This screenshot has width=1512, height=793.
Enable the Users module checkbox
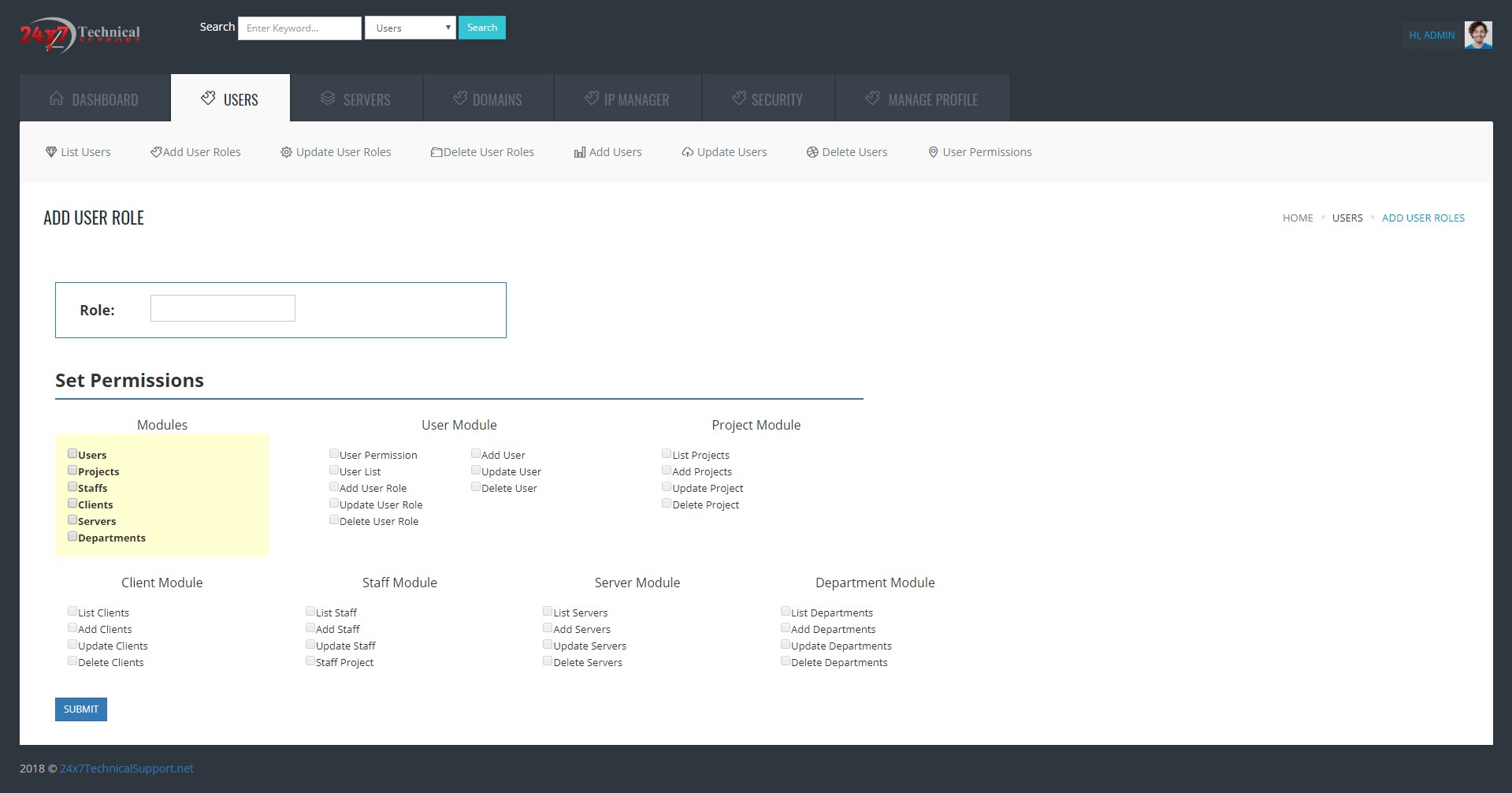click(x=72, y=453)
